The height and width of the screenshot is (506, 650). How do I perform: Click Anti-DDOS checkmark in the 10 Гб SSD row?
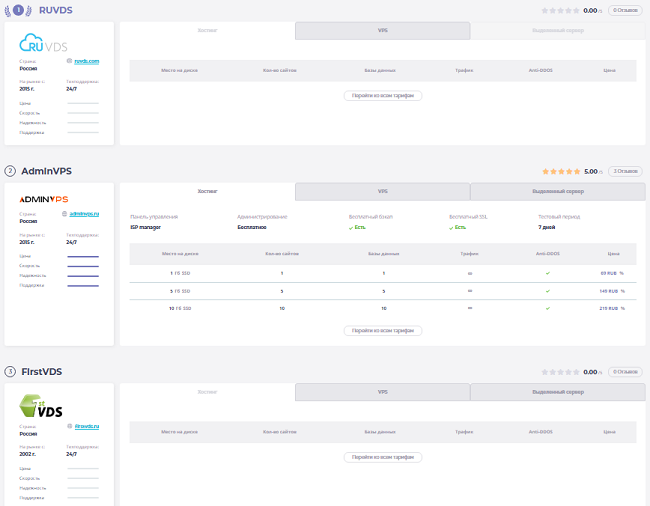548,308
